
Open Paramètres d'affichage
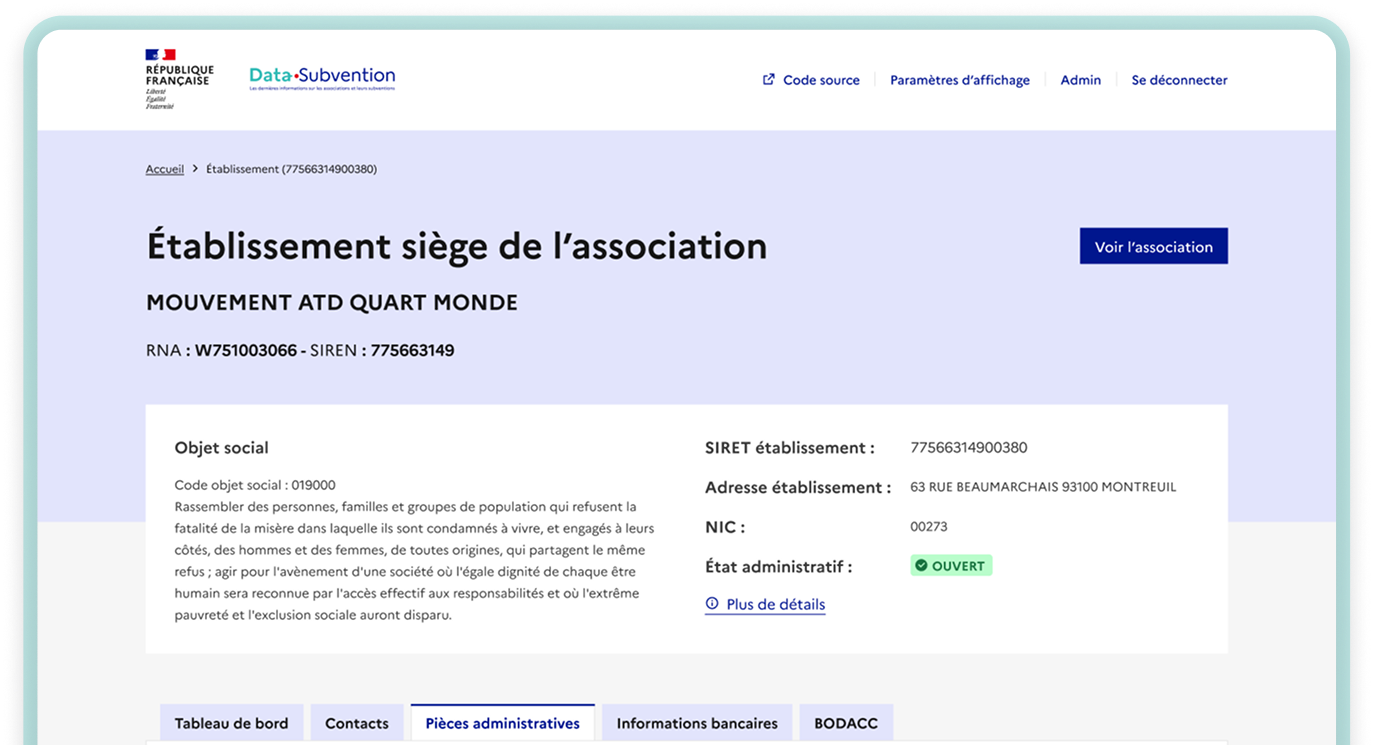959,80
